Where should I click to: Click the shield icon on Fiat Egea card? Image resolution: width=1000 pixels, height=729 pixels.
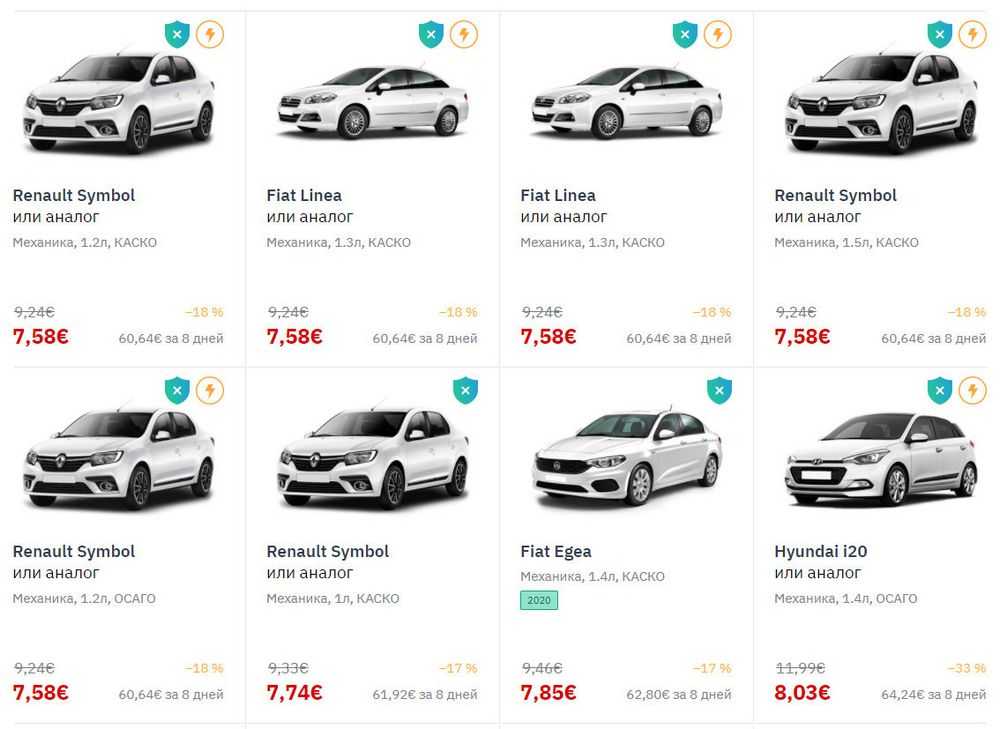(720, 391)
